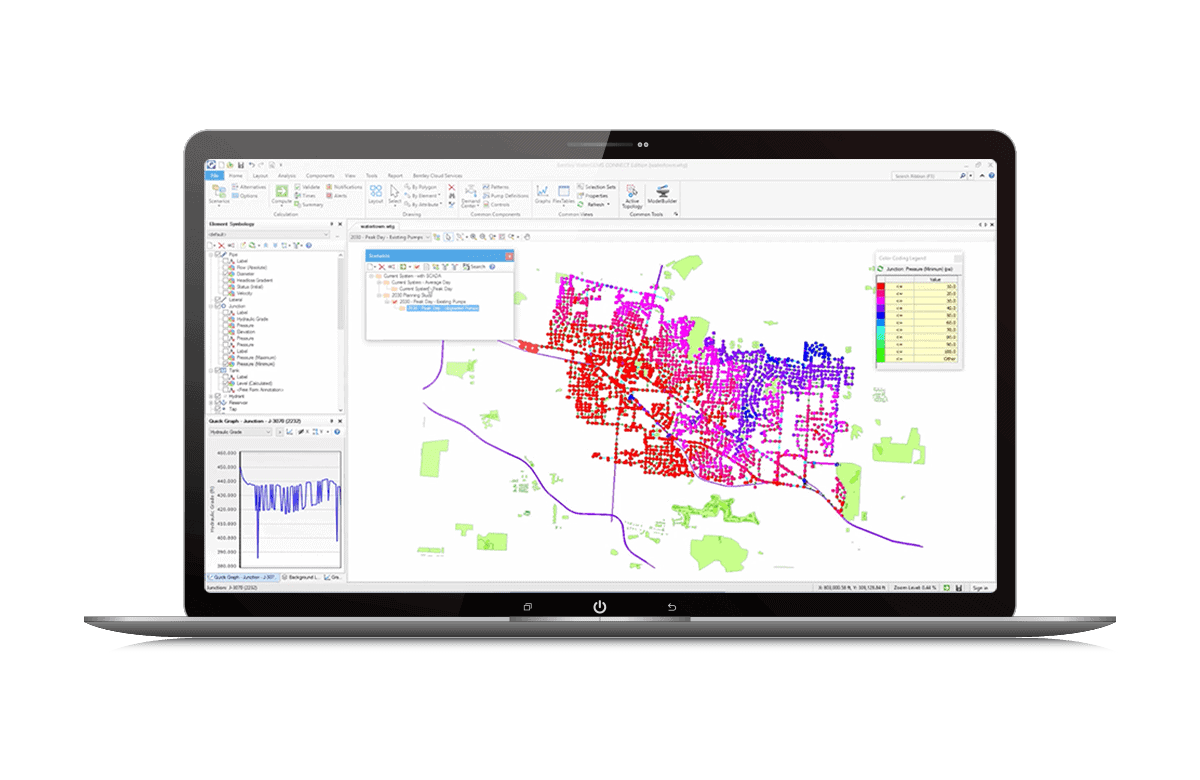Toggle the Tank checkbox in Element Symbology
The height and width of the screenshot is (780, 1200).
pyautogui.click(x=218, y=369)
